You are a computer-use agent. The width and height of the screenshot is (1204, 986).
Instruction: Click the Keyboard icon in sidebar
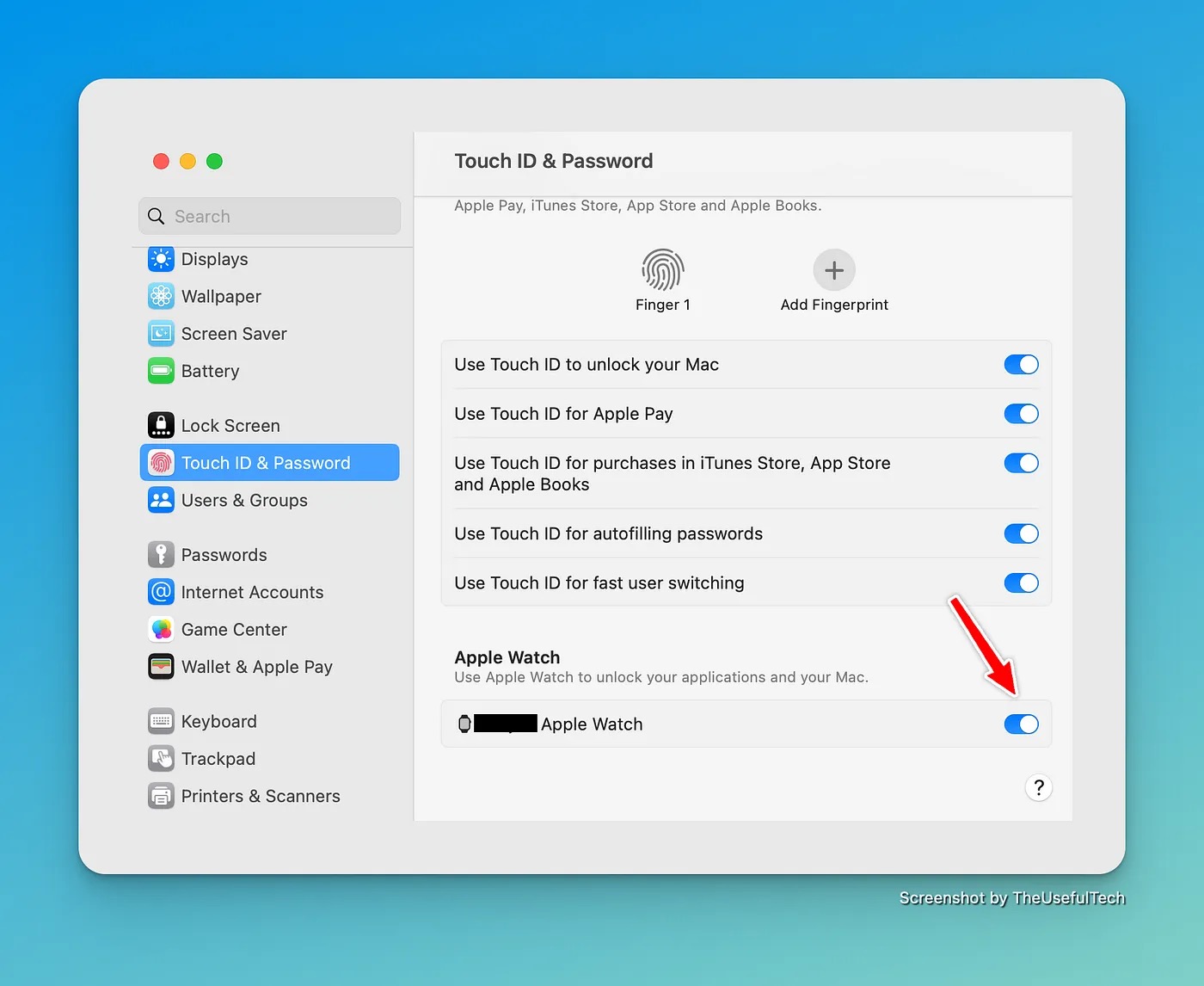point(161,721)
